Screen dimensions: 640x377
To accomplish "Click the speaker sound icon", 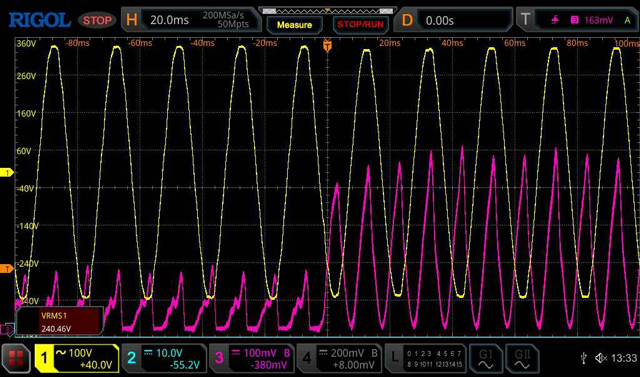I will (601, 358).
